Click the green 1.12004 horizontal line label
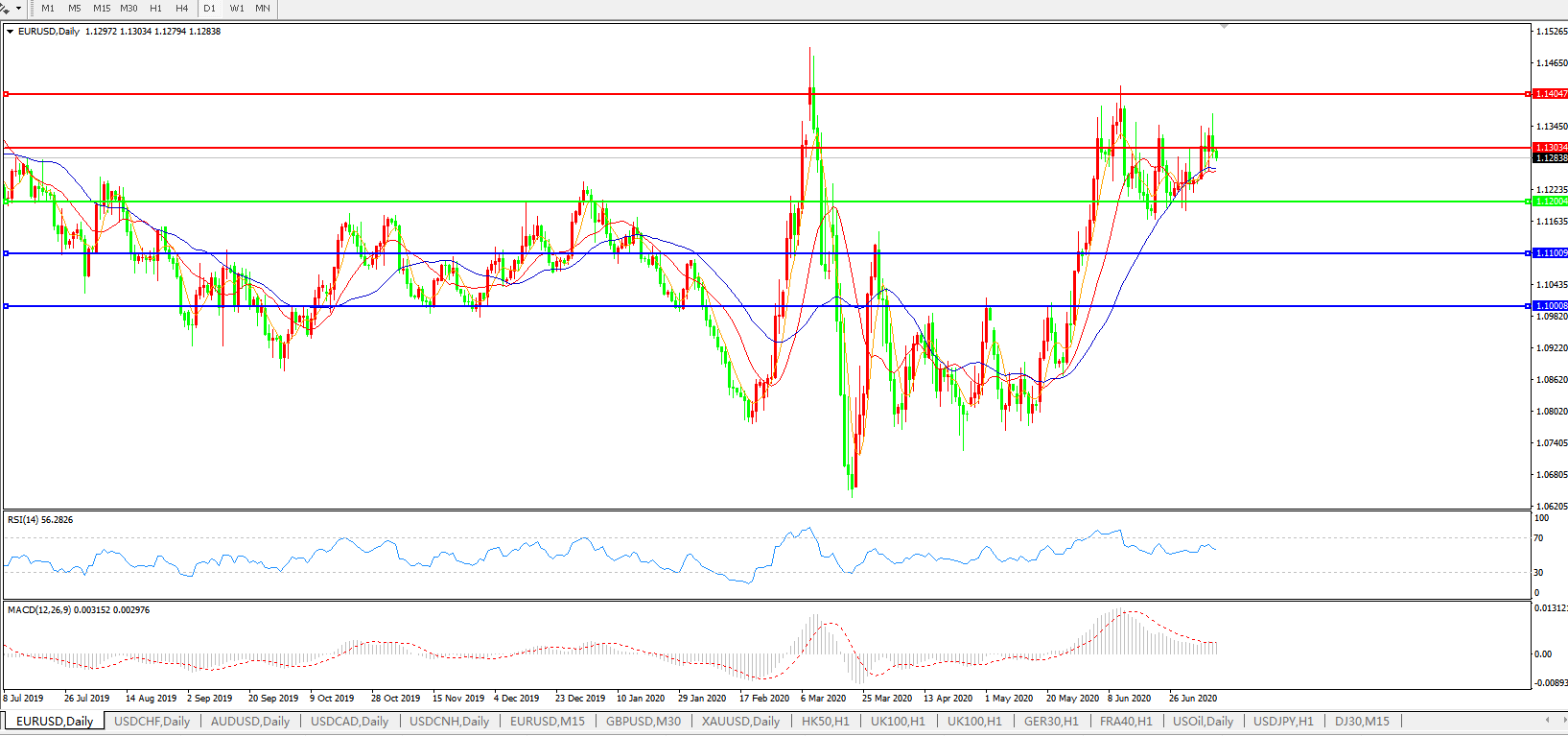 tap(1550, 202)
